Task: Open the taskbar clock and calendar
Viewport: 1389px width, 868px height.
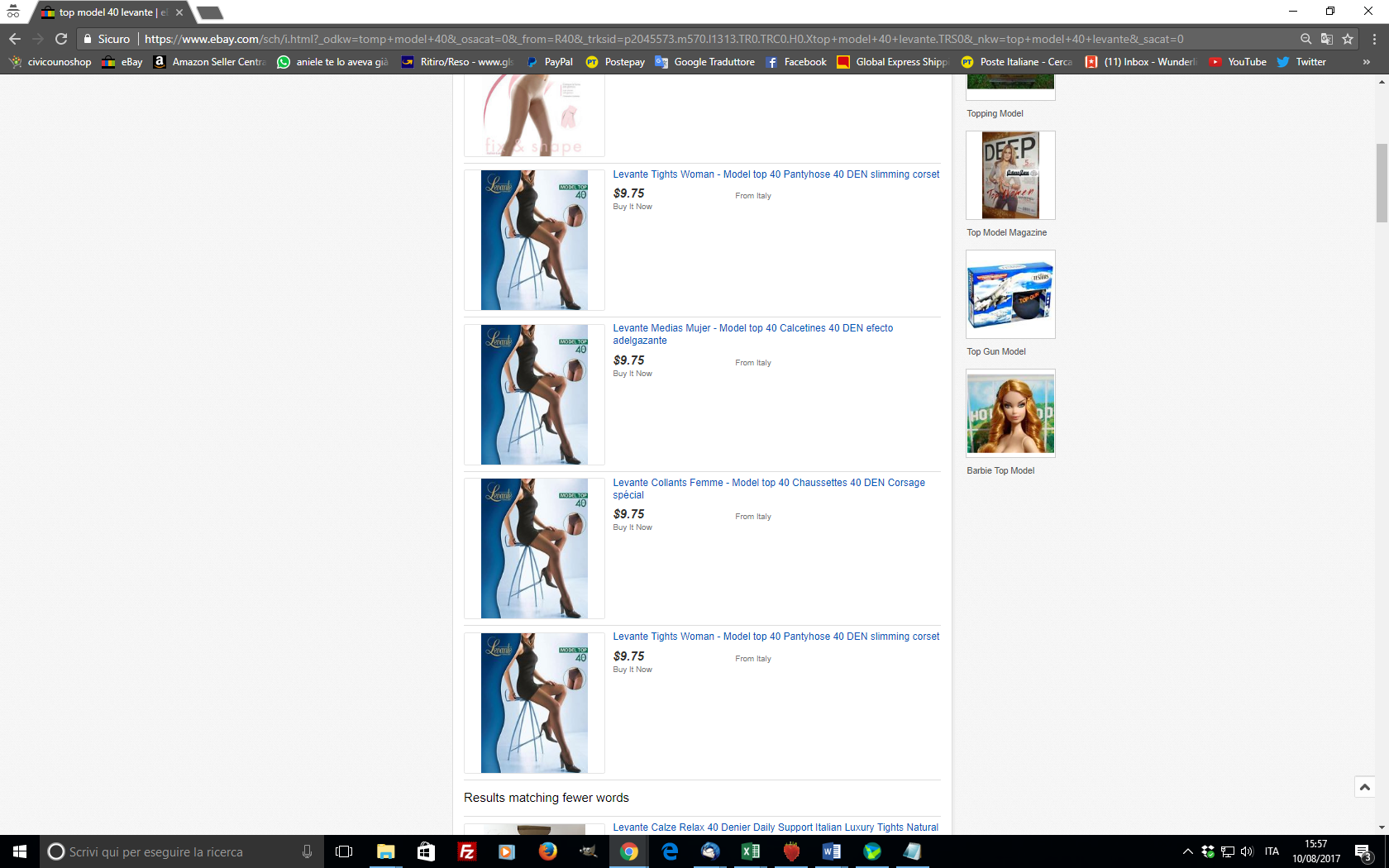Action: (x=1316, y=851)
